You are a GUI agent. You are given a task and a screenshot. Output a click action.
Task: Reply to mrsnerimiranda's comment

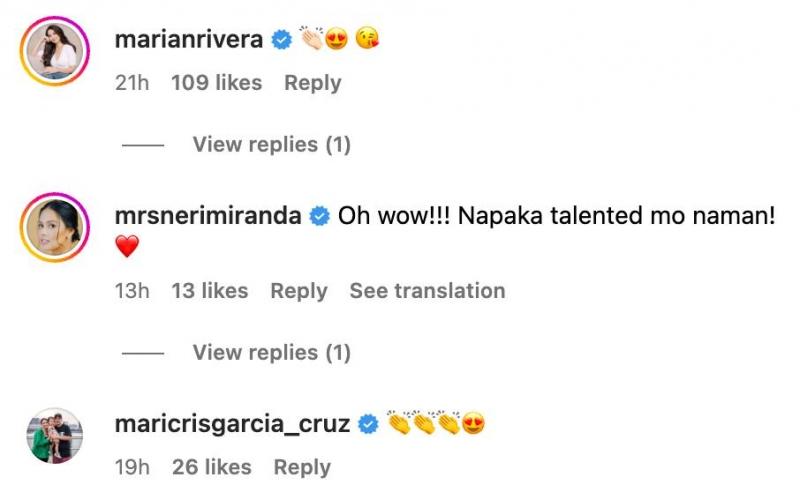[298, 291]
